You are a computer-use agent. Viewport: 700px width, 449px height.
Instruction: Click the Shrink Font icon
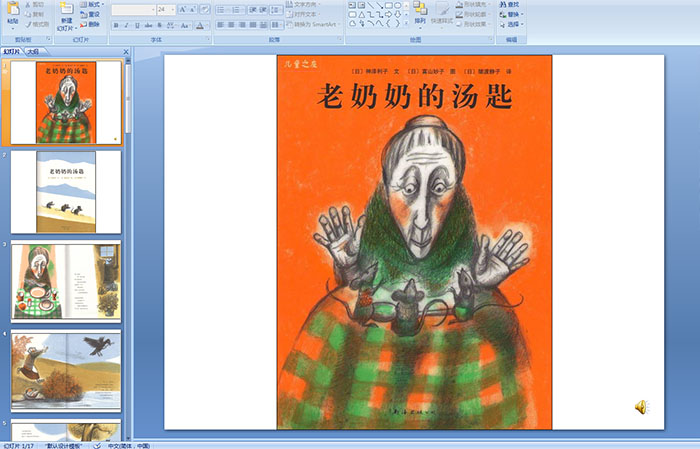pos(192,9)
